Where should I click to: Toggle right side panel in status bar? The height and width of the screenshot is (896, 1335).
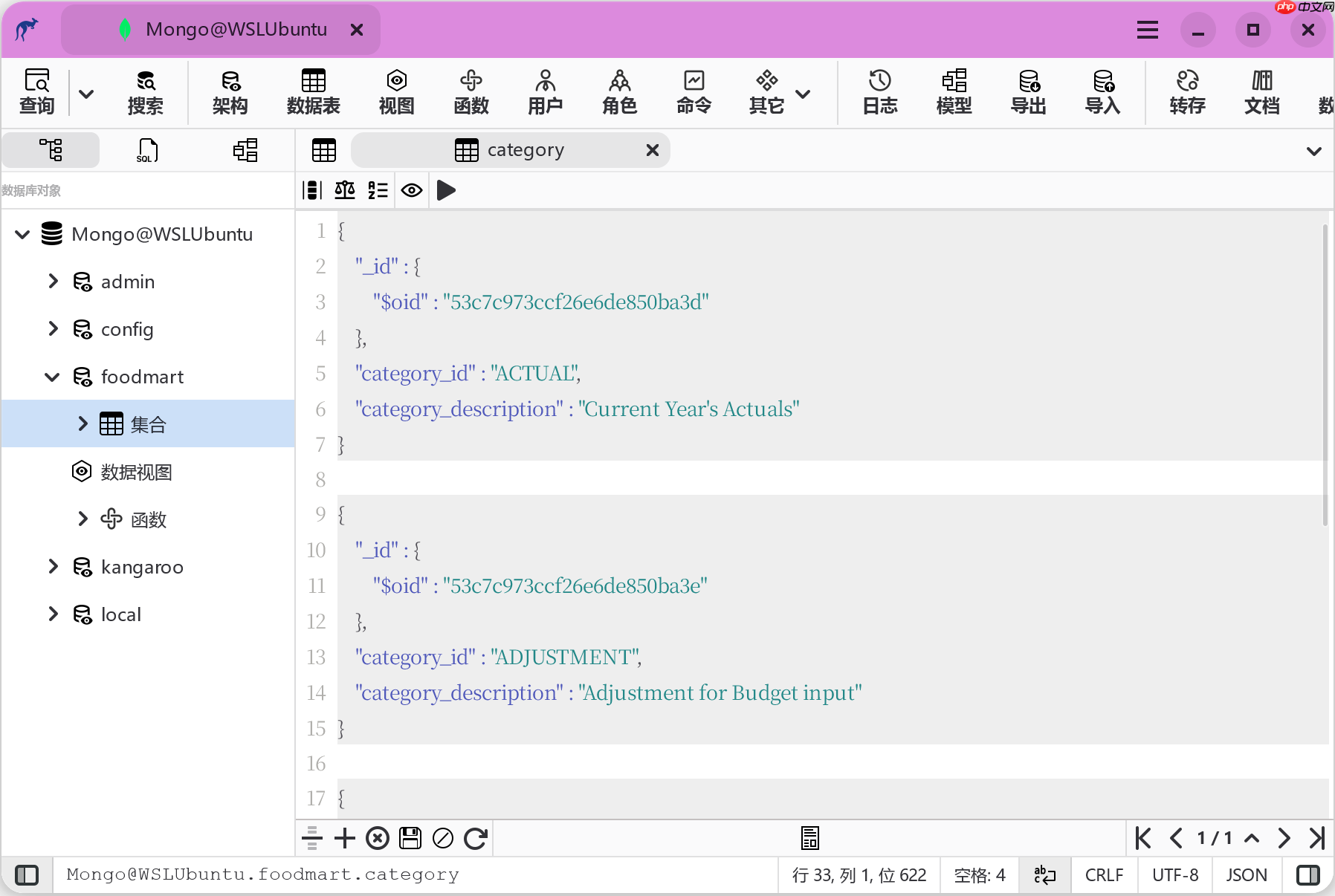pyautogui.click(x=1308, y=875)
